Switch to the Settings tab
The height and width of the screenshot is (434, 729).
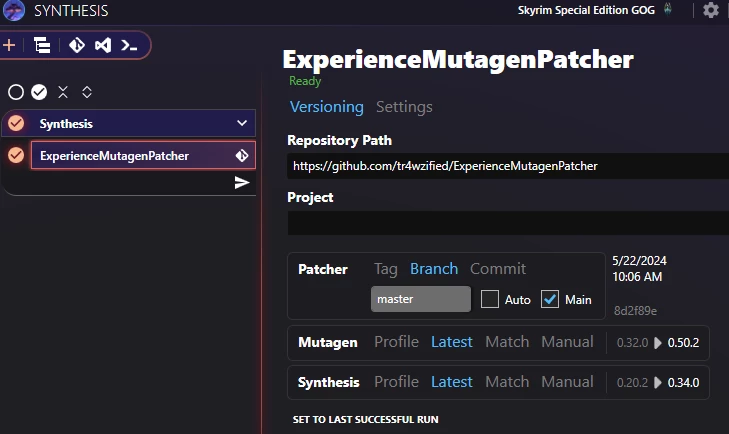pos(404,107)
